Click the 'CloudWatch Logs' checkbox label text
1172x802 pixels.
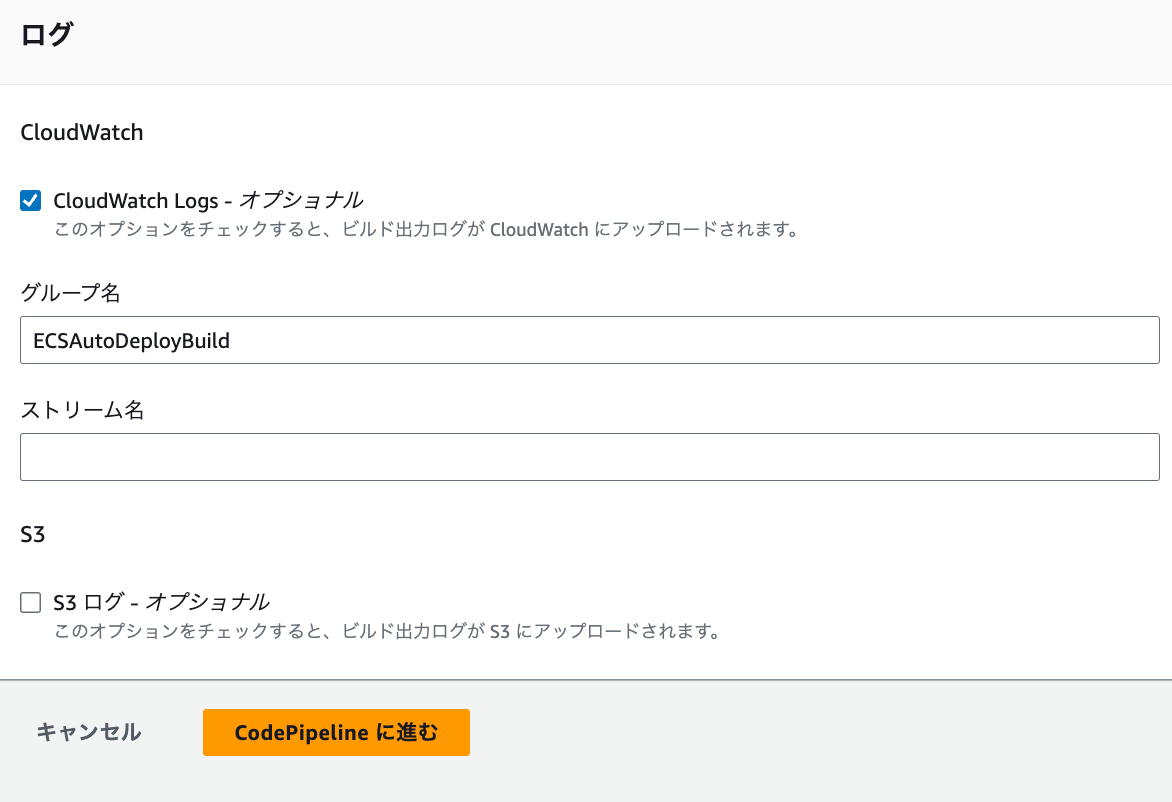[135, 201]
